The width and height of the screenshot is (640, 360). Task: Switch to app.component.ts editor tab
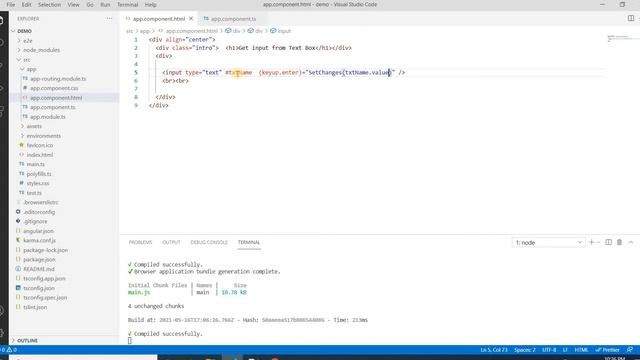click(233, 19)
